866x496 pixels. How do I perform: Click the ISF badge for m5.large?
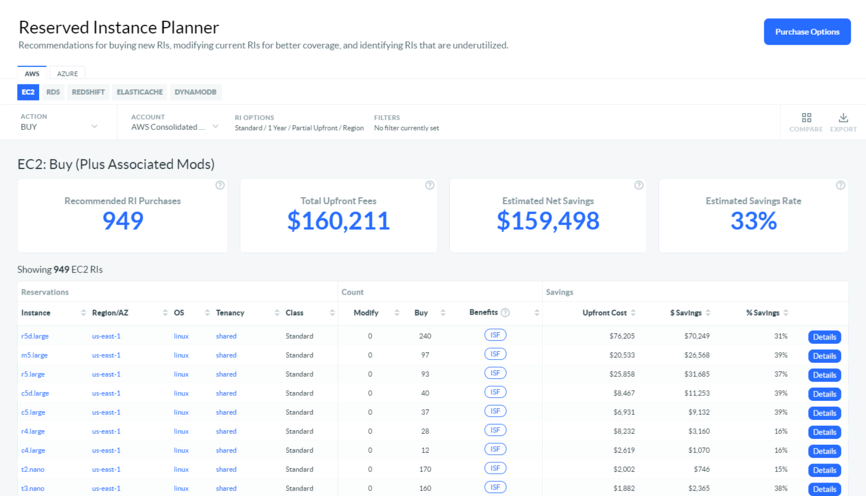(495, 354)
